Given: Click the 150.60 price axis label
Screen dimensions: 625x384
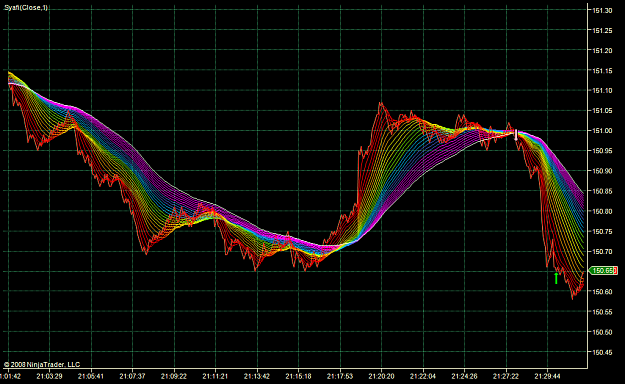Looking at the screenshot, I should click(x=602, y=292).
